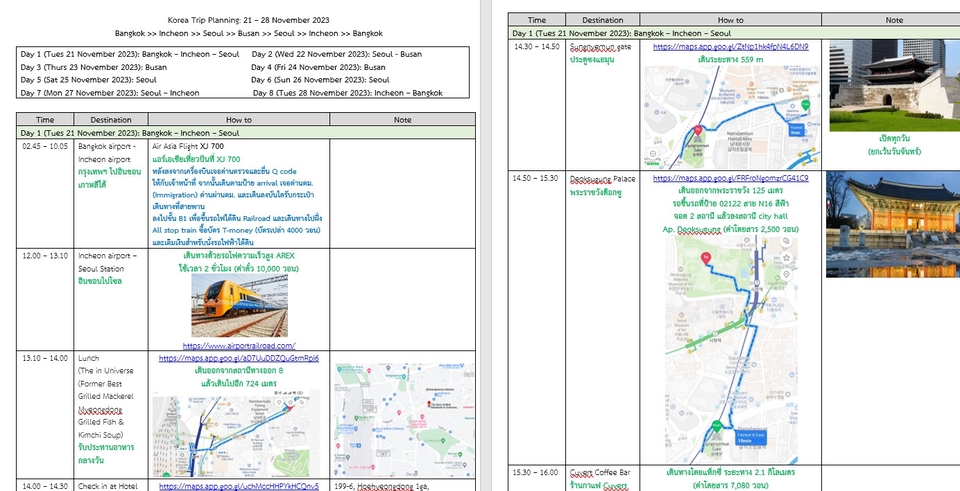Click 'Day 2 (Wed 22 November 2023): Seoul - Busan'
Viewport: 960px width, 491px height.
pyautogui.click(x=336, y=54)
